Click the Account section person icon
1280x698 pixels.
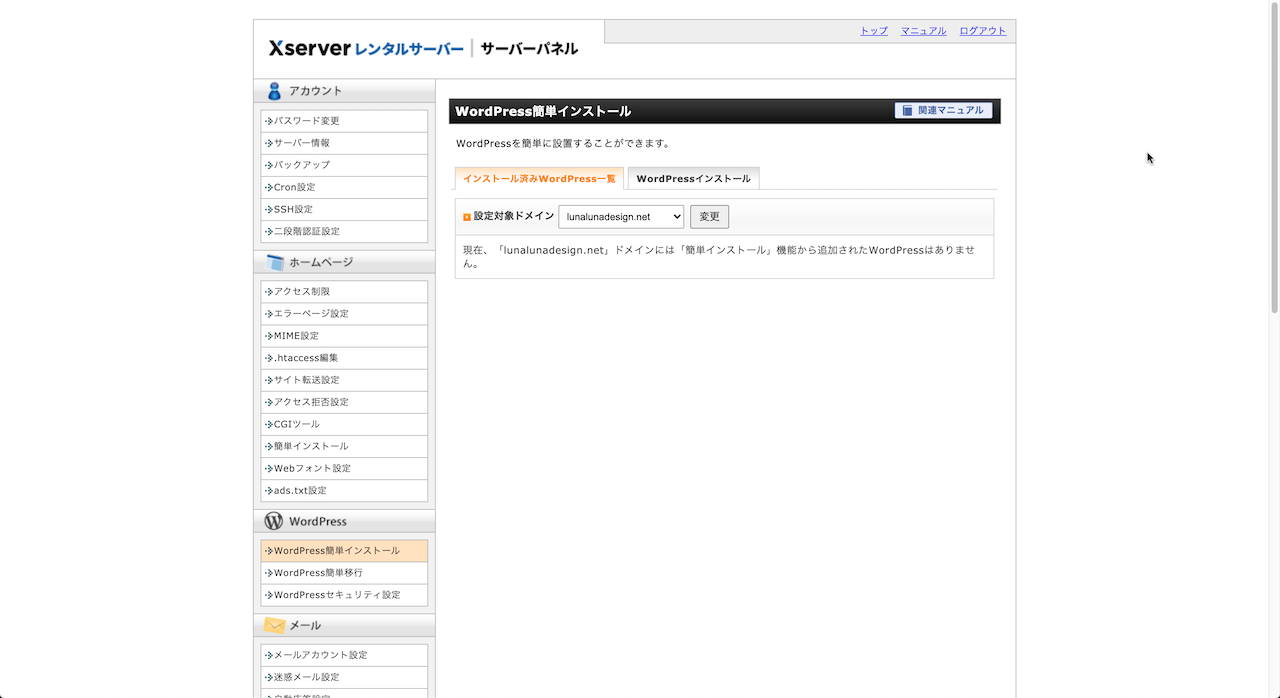[274, 91]
